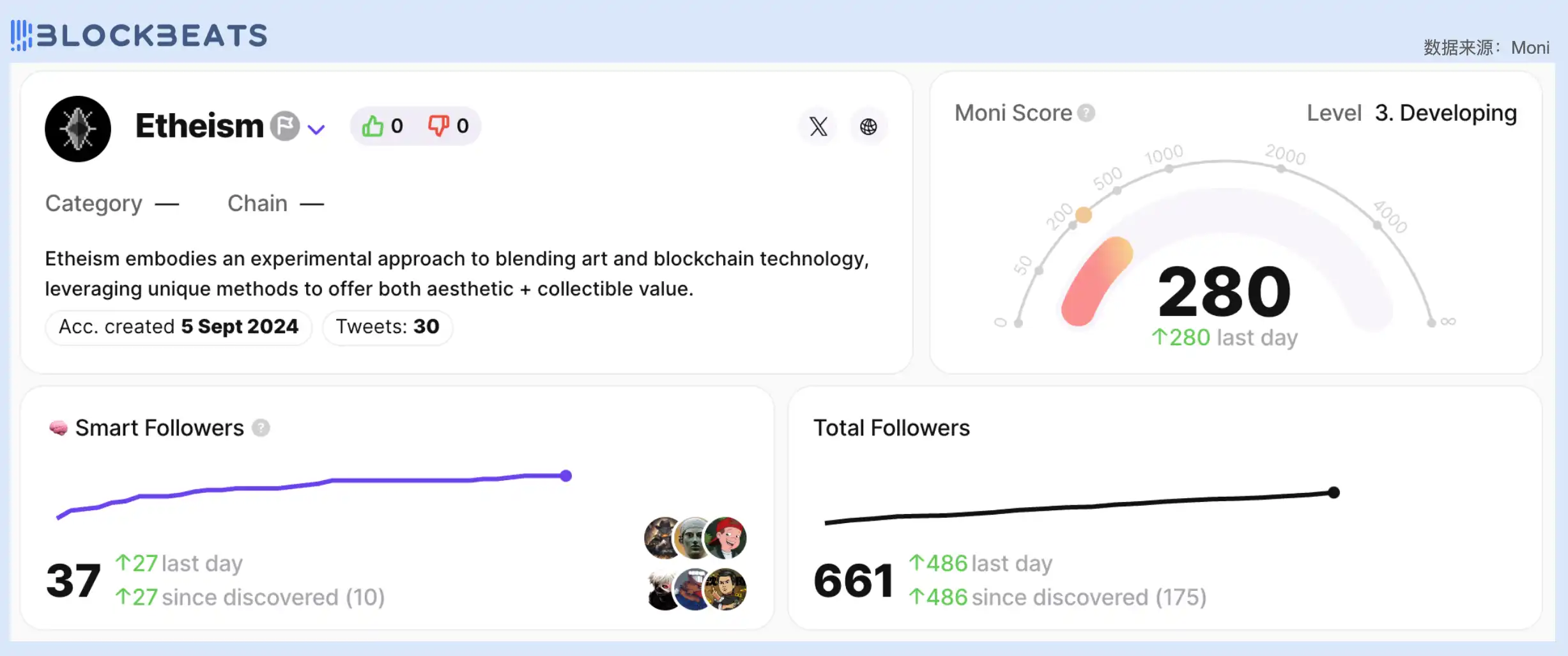This screenshot has height=656, width=1568.
Task: Click the Smart Followers brain icon
Action: 58,428
